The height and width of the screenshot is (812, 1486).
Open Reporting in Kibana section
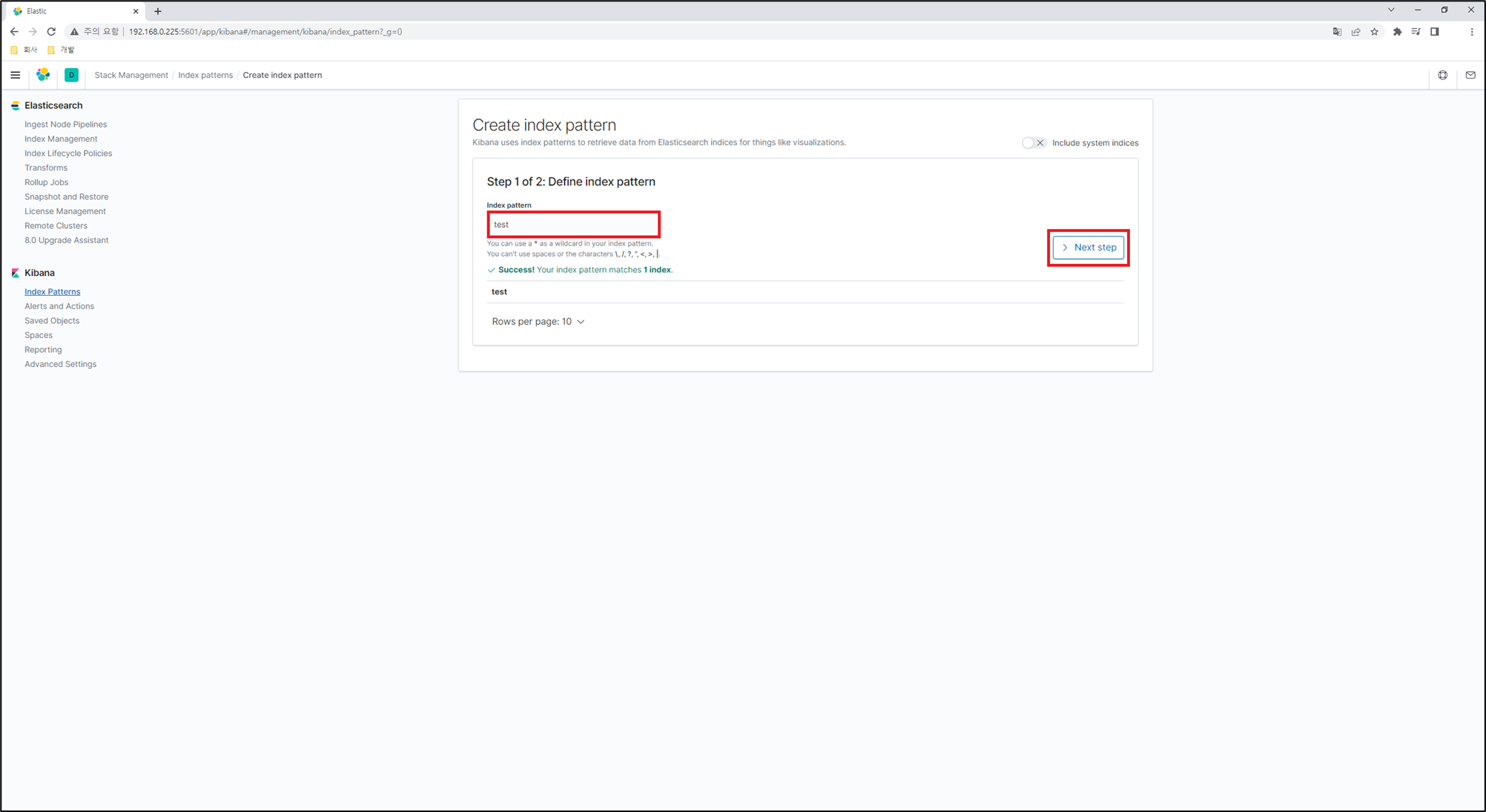coord(43,349)
